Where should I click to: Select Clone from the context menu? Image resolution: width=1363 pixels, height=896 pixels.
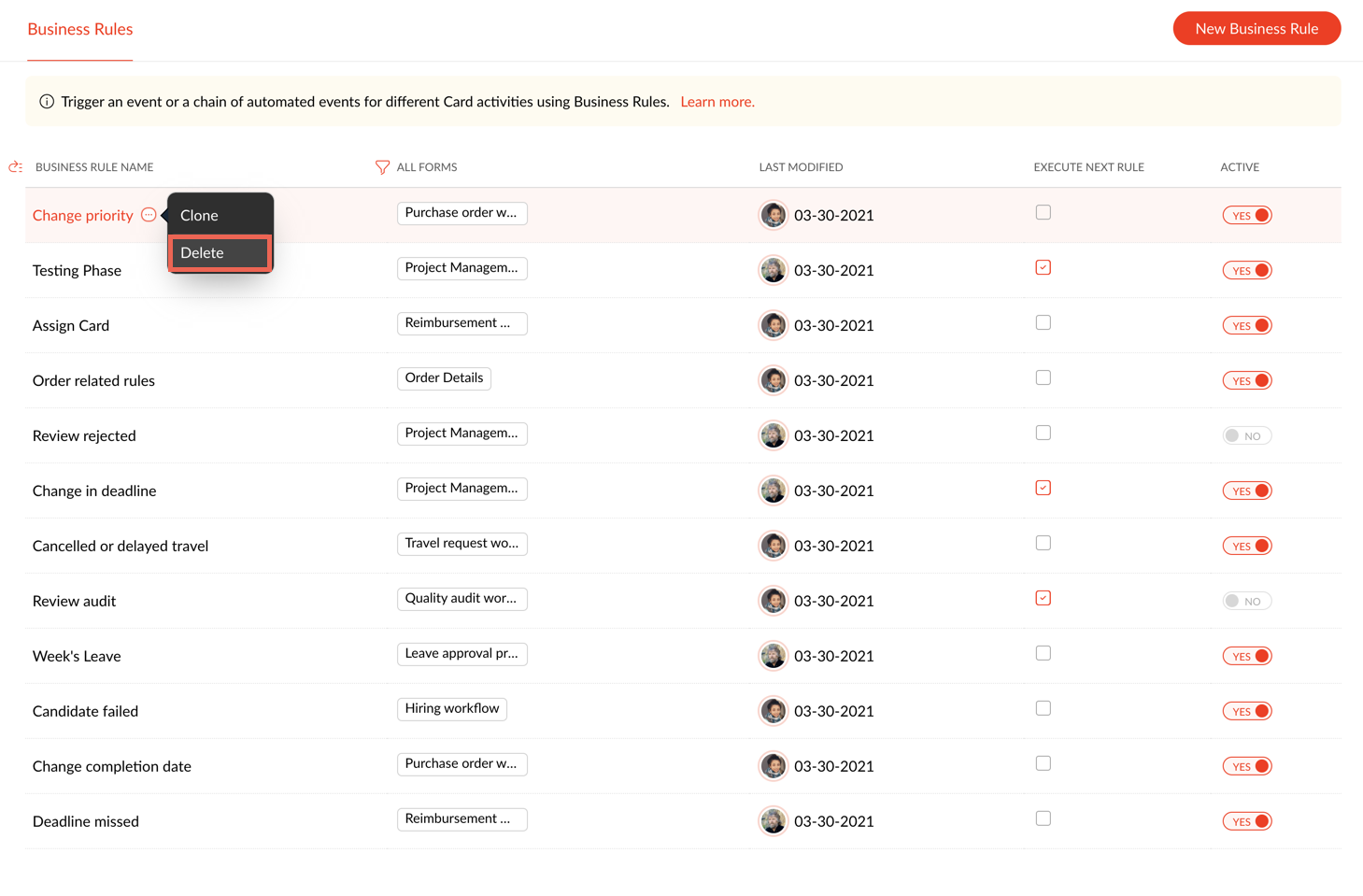[200, 215]
